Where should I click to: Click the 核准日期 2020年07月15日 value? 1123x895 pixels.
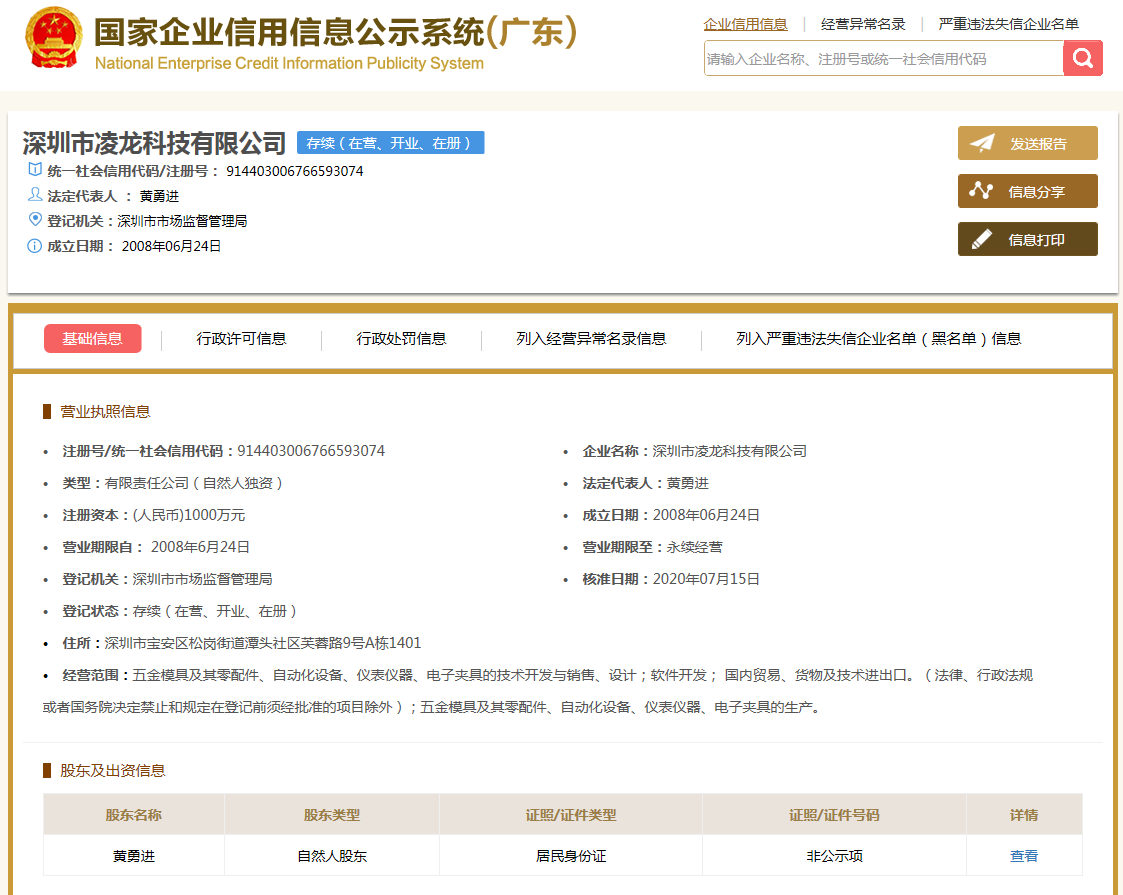tap(706, 579)
